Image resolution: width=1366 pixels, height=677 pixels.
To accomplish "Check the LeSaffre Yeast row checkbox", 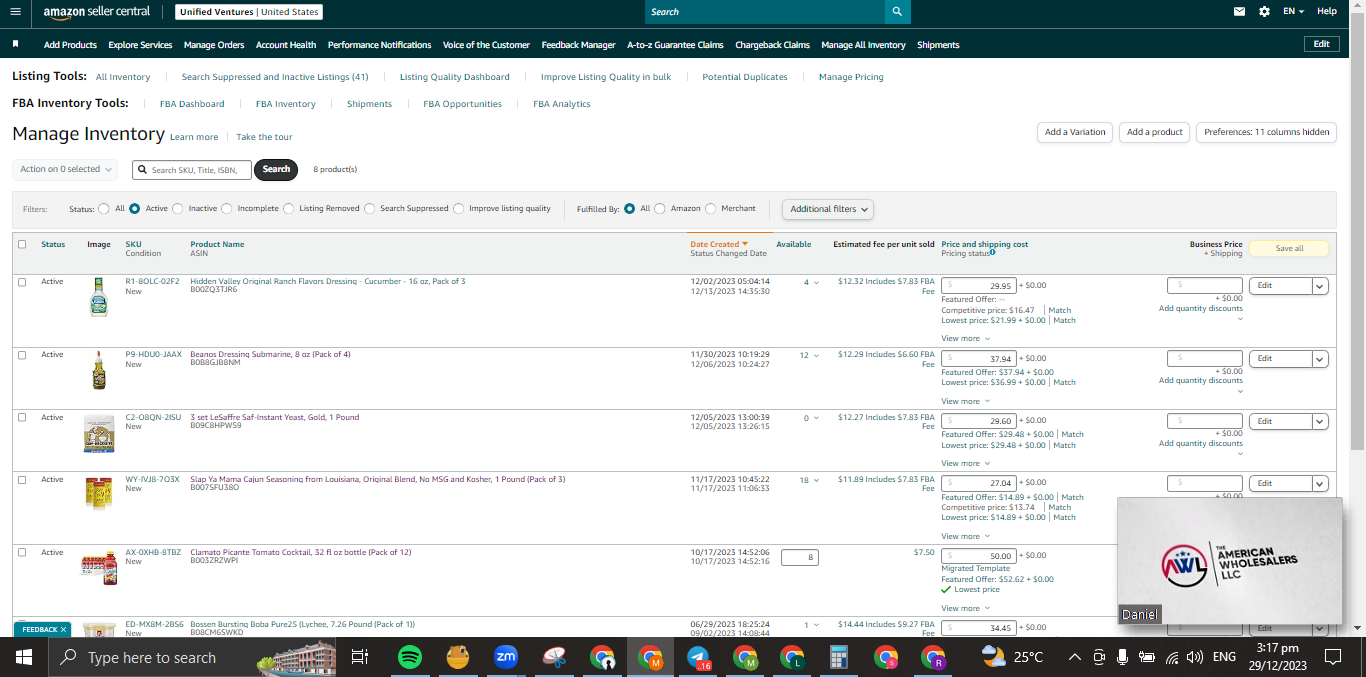I will click(x=22, y=417).
